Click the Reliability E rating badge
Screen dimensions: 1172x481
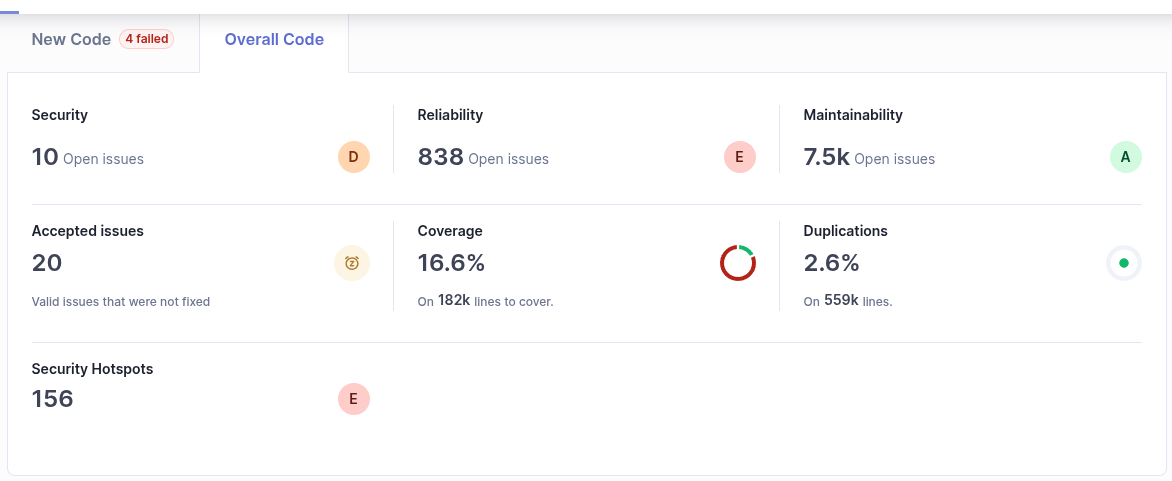coord(740,157)
